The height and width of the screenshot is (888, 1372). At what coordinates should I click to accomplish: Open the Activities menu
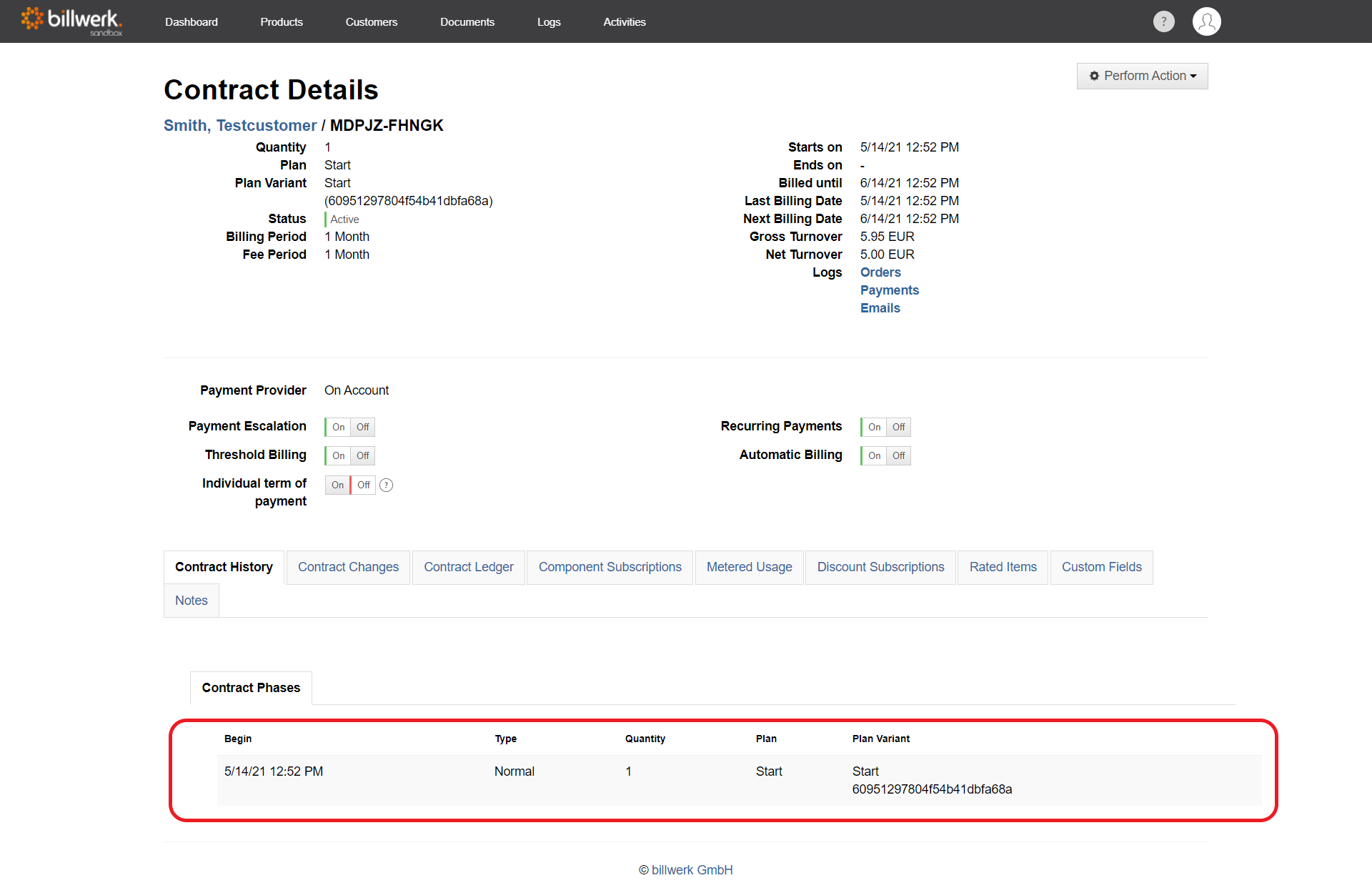625,22
